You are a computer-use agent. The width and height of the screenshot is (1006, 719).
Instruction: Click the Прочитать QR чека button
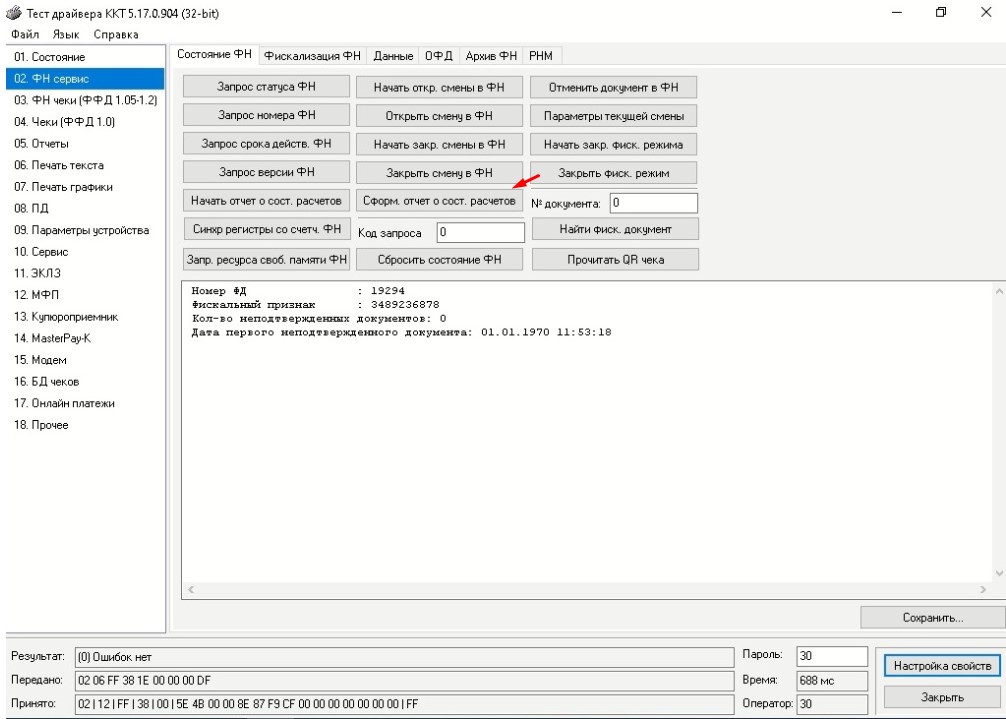615,259
